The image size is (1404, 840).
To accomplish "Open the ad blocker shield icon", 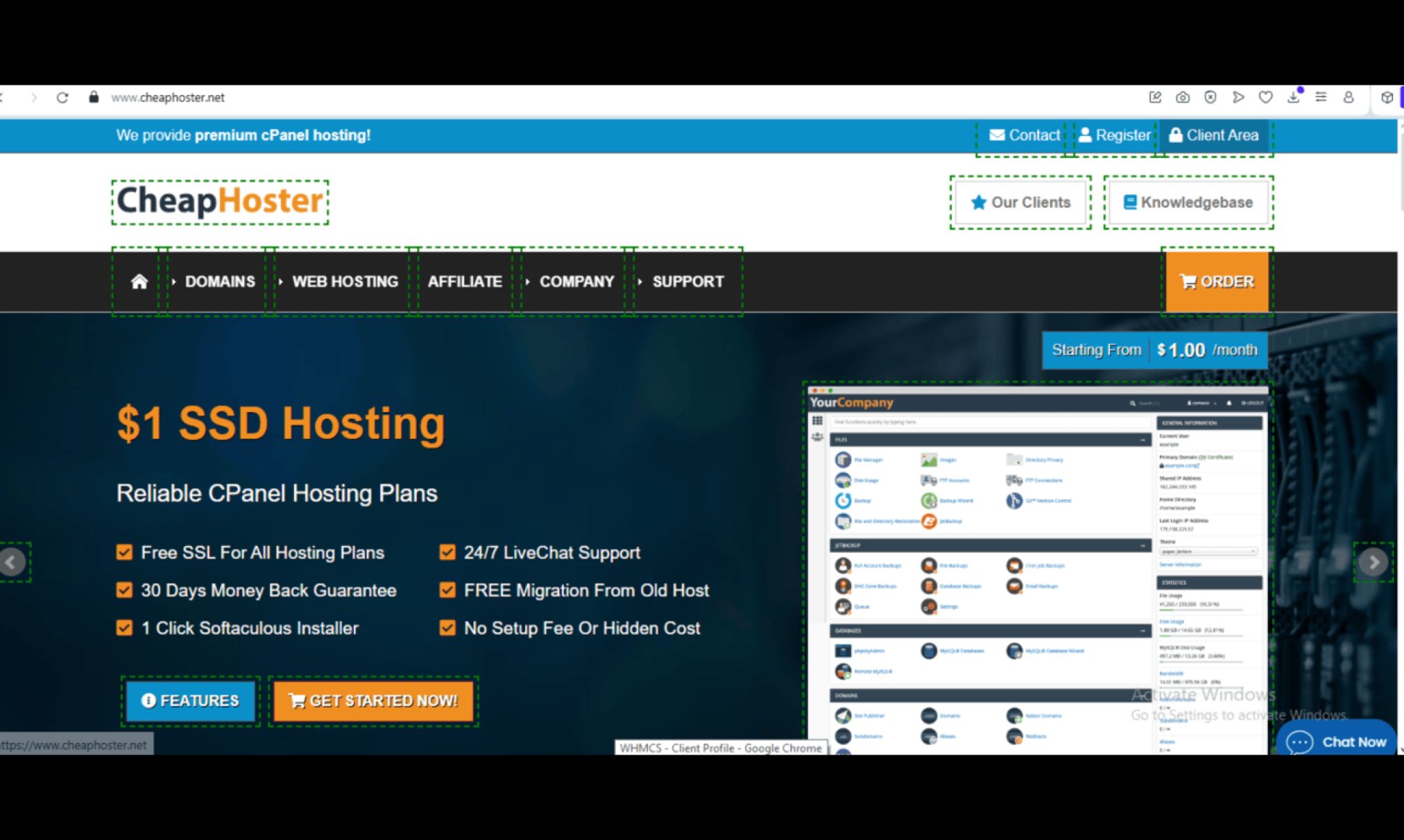I will [x=1210, y=97].
